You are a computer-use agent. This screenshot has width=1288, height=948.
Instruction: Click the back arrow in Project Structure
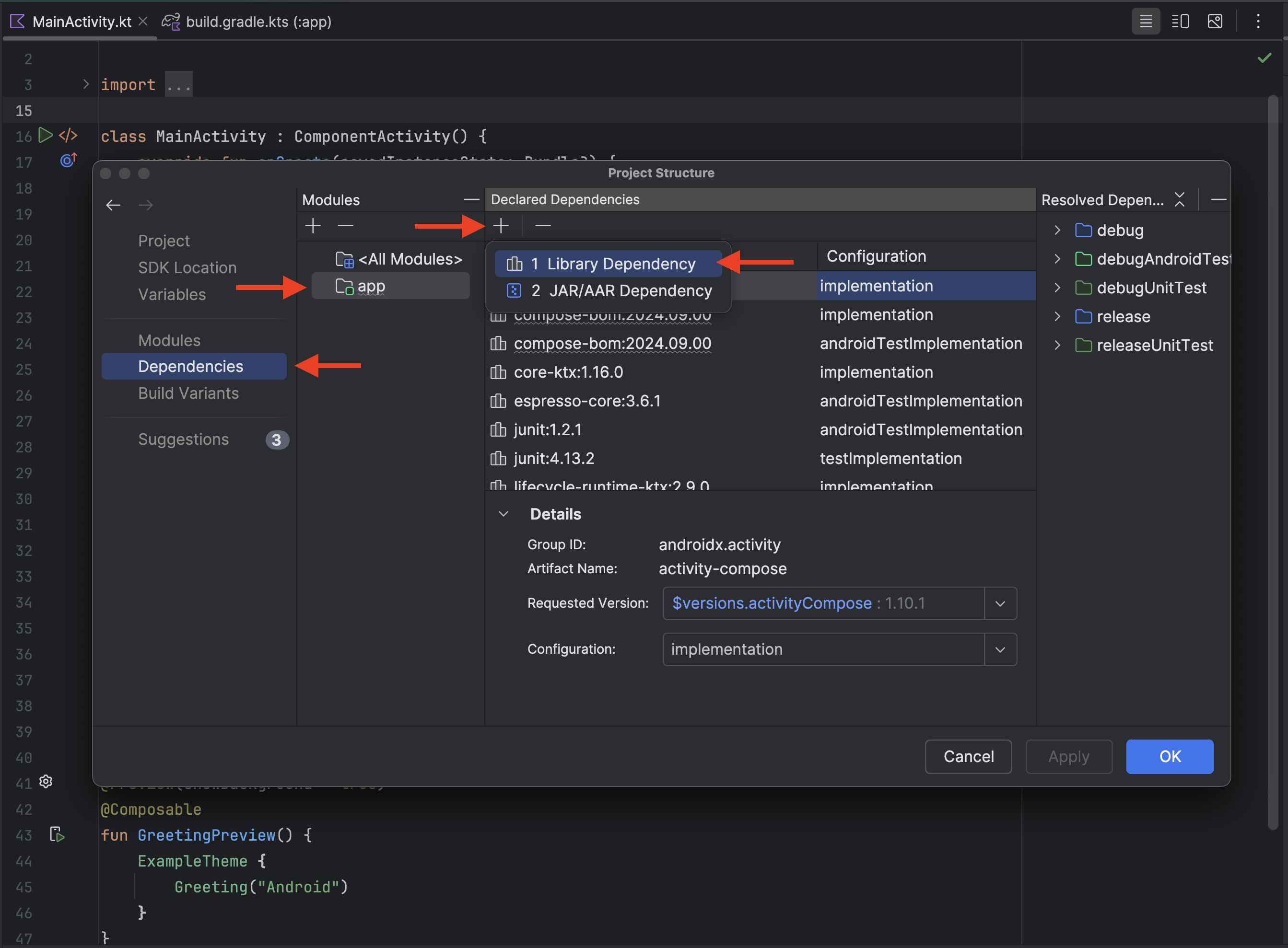(x=113, y=205)
